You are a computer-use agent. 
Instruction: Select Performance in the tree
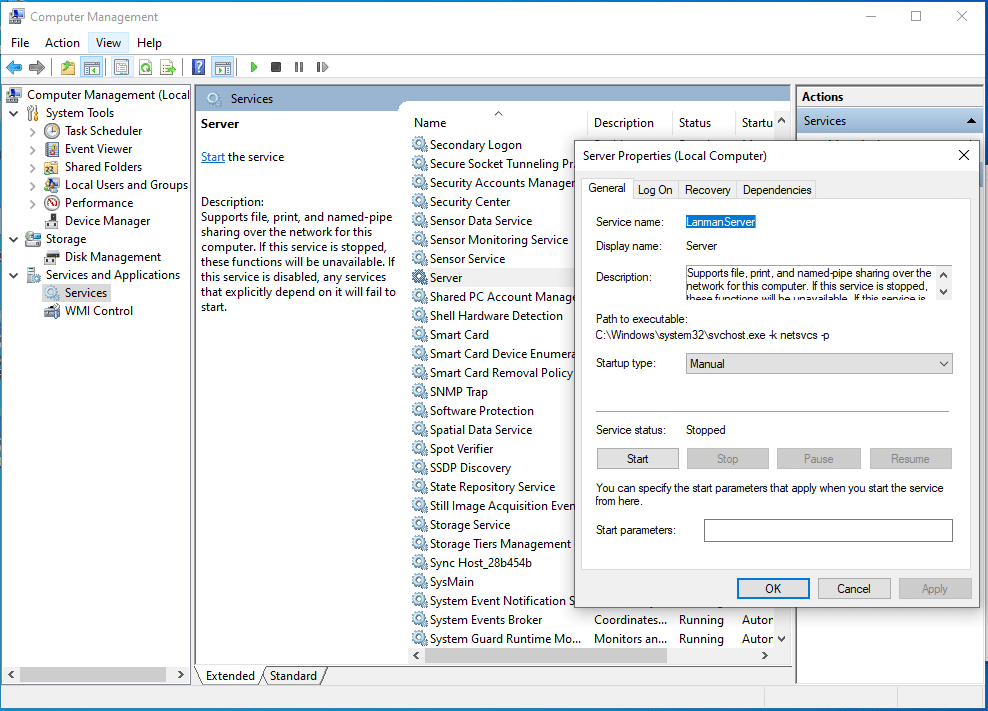point(99,203)
